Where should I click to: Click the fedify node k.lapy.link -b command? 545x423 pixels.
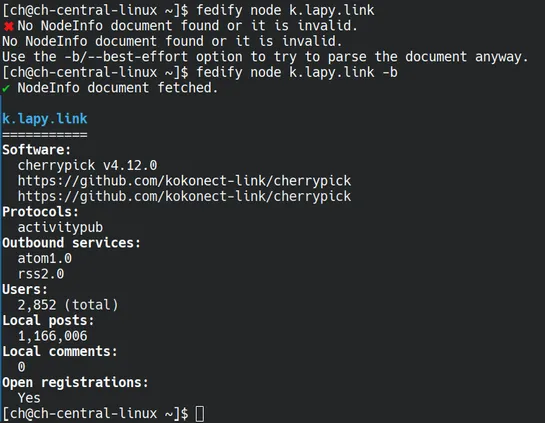[297, 72]
